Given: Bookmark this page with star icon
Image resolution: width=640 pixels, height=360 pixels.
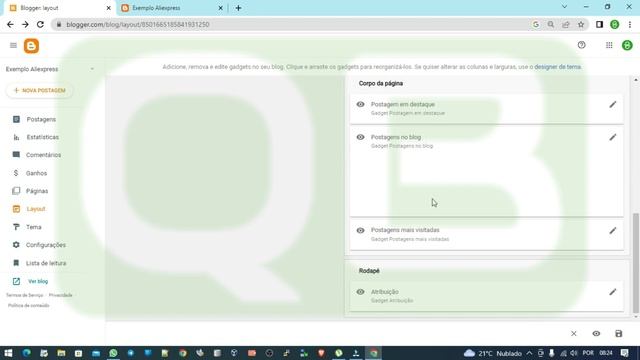Looking at the screenshot, I should [x=581, y=24].
